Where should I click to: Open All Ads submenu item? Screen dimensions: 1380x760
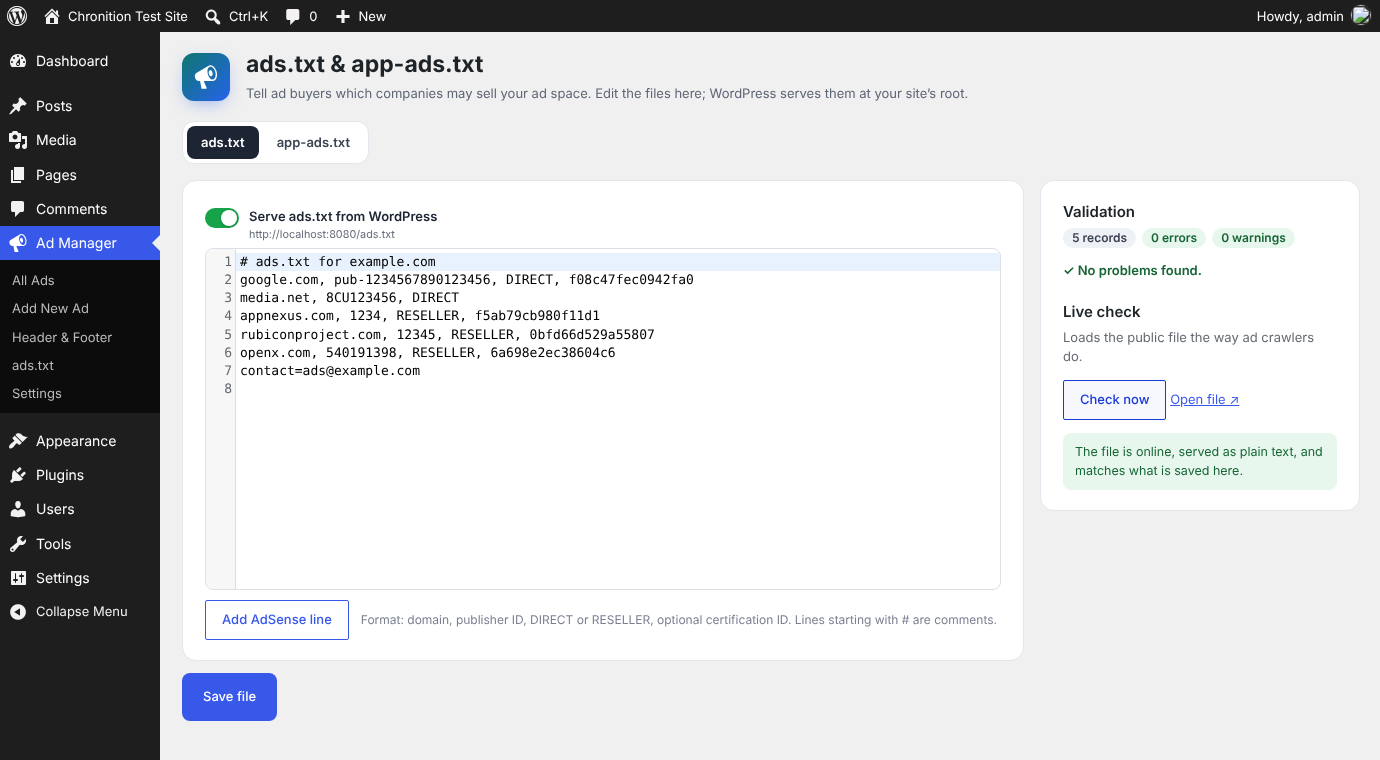(x=33, y=281)
